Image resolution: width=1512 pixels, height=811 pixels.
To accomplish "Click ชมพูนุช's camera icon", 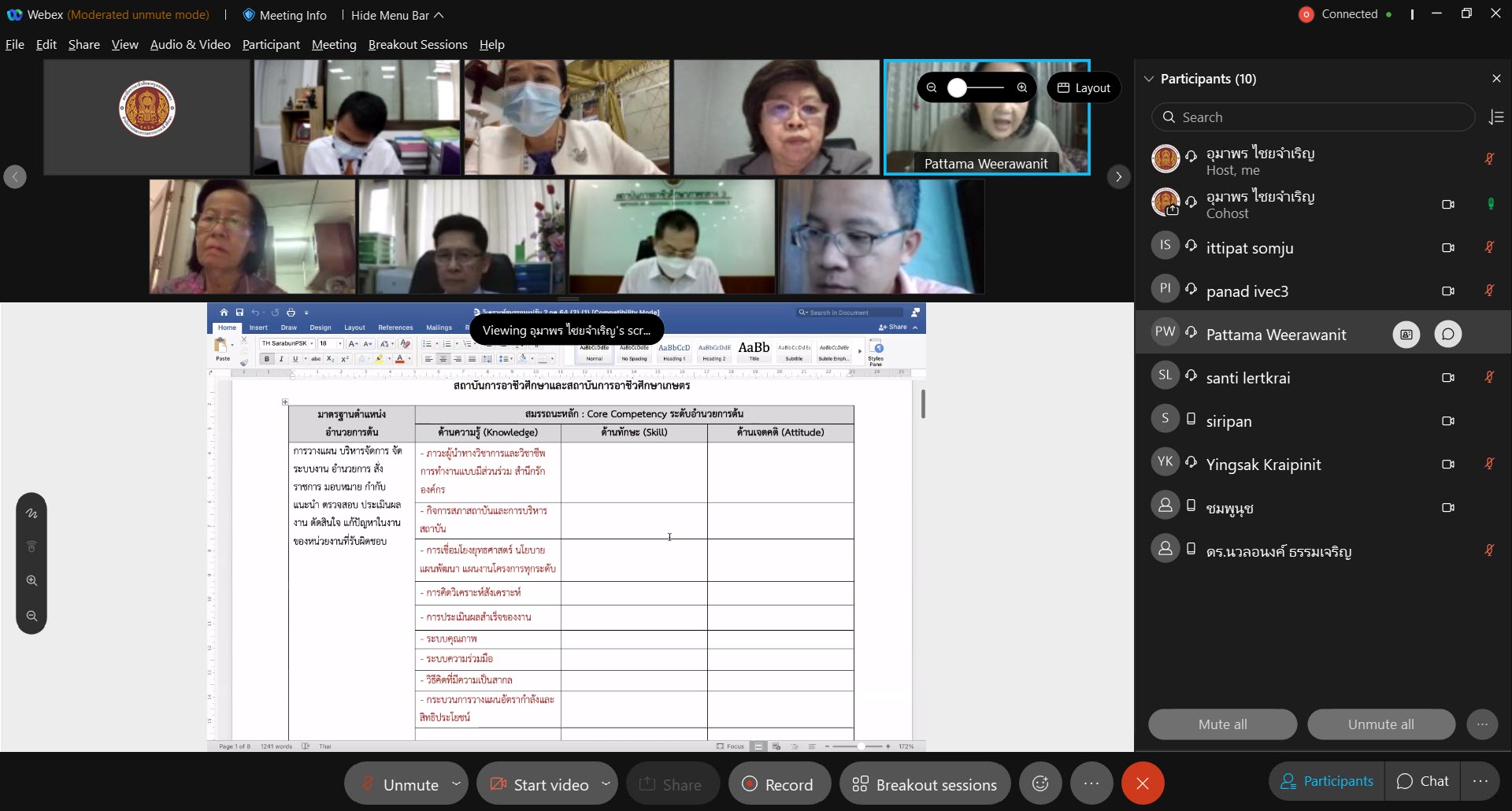I will click(1447, 507).
